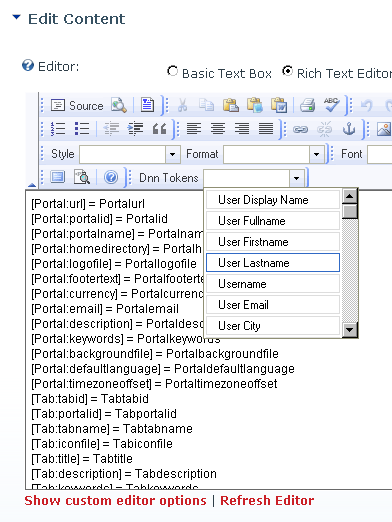
Task: Center align the text
Action: (218, 129)
